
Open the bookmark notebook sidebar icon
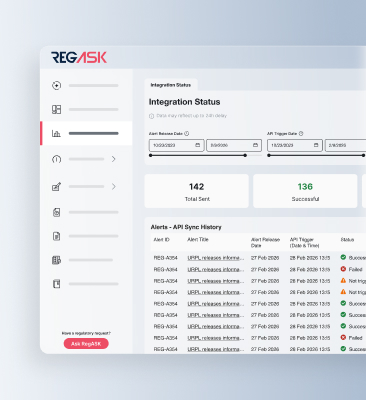[57, 284]
